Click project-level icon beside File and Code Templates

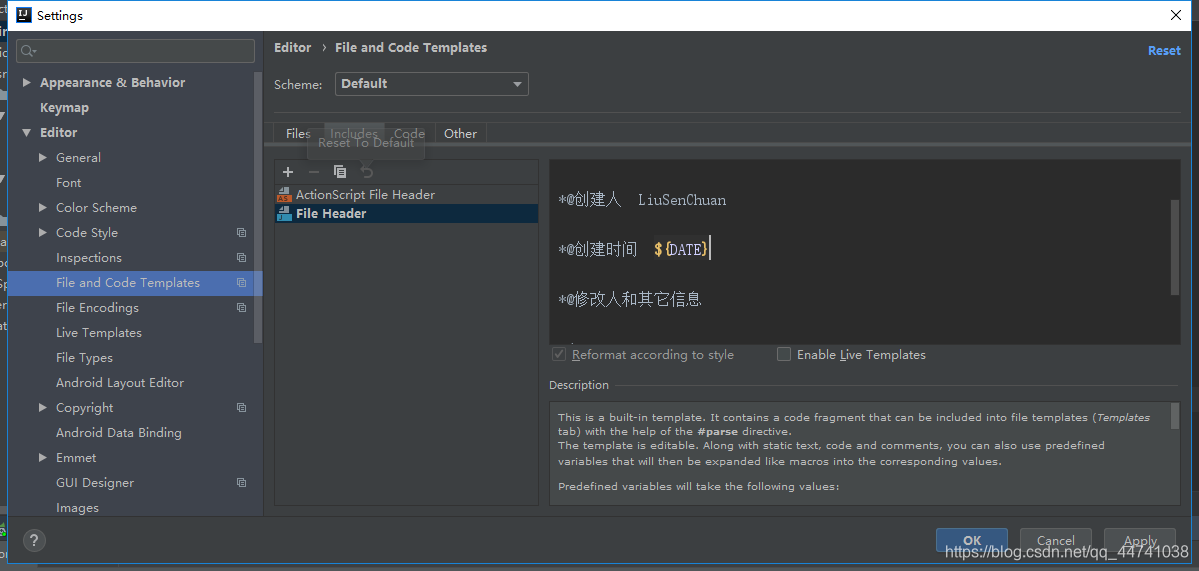(242, 283)
